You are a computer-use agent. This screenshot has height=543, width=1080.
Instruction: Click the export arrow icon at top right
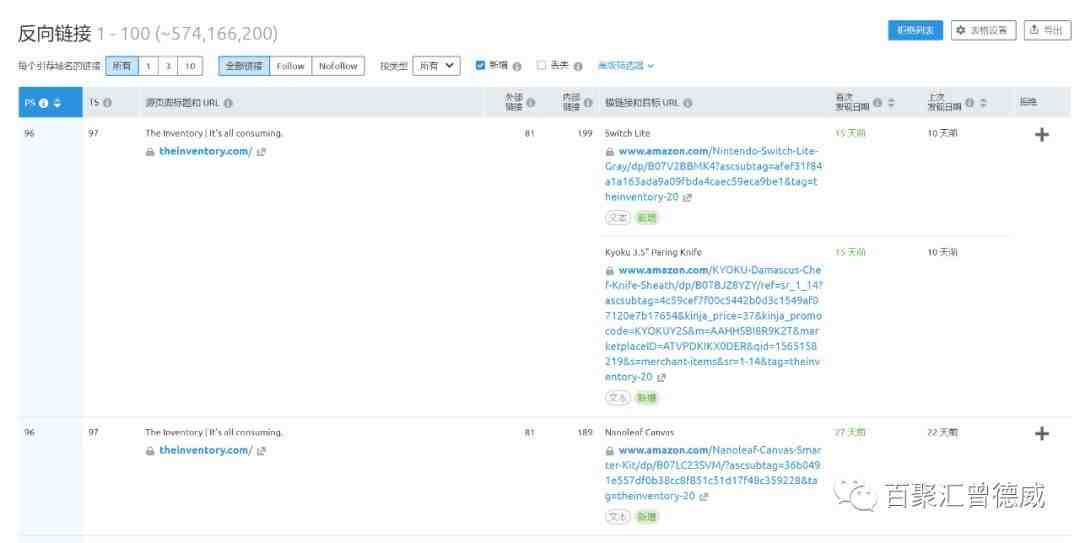point(1034,30)
